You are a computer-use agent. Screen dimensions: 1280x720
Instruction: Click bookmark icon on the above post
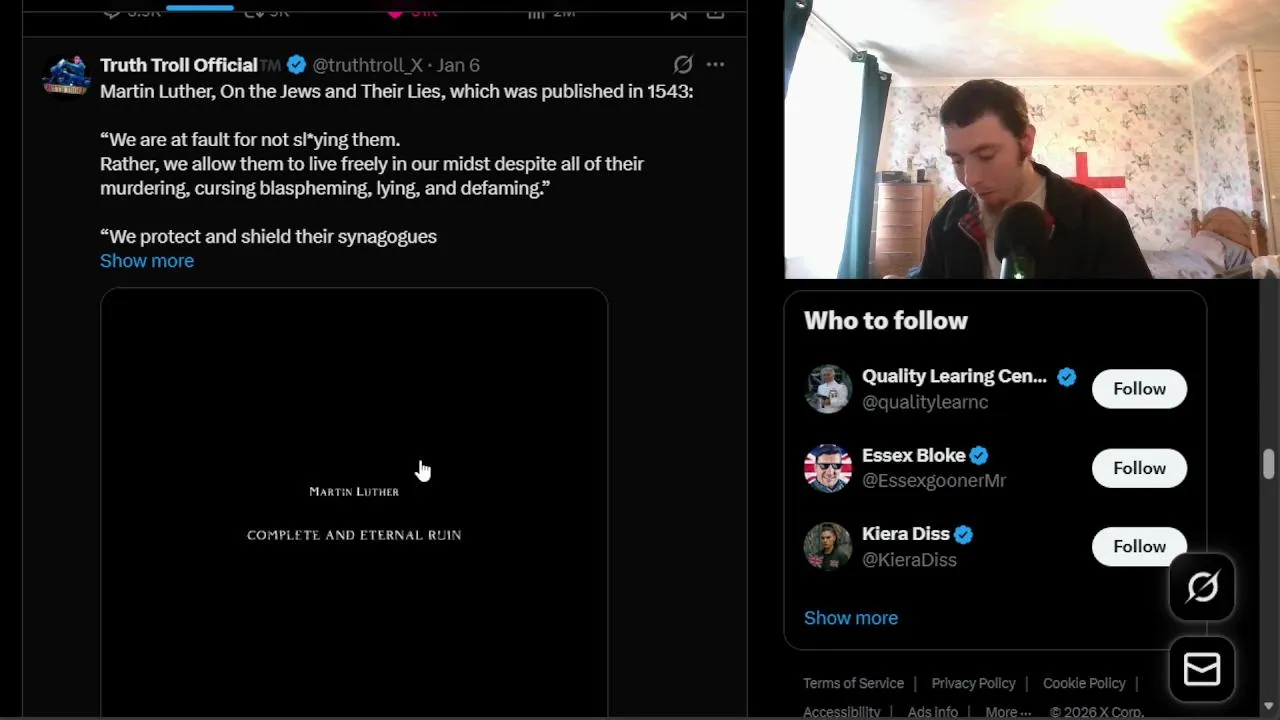(x=678, y=11)
